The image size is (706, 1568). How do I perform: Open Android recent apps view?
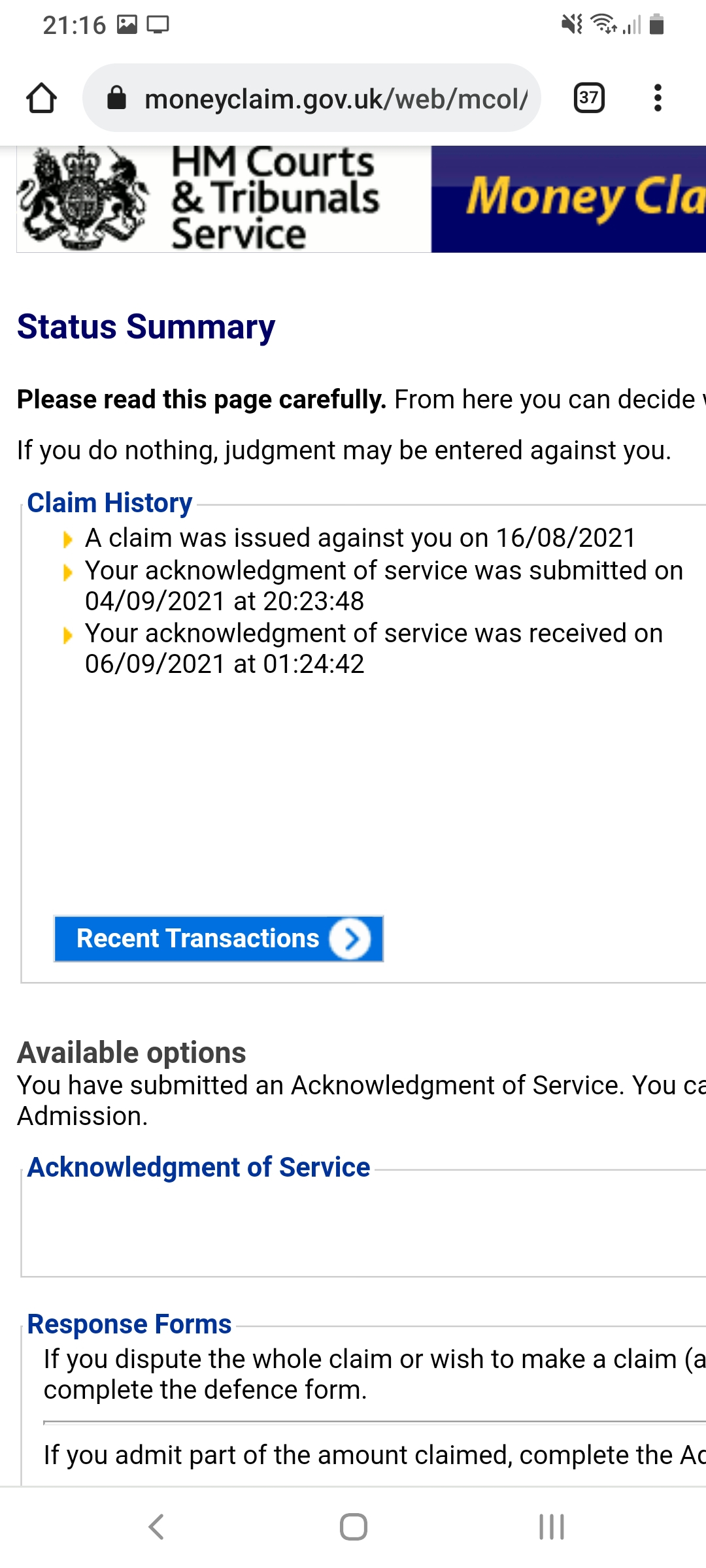pos(551,1527)
